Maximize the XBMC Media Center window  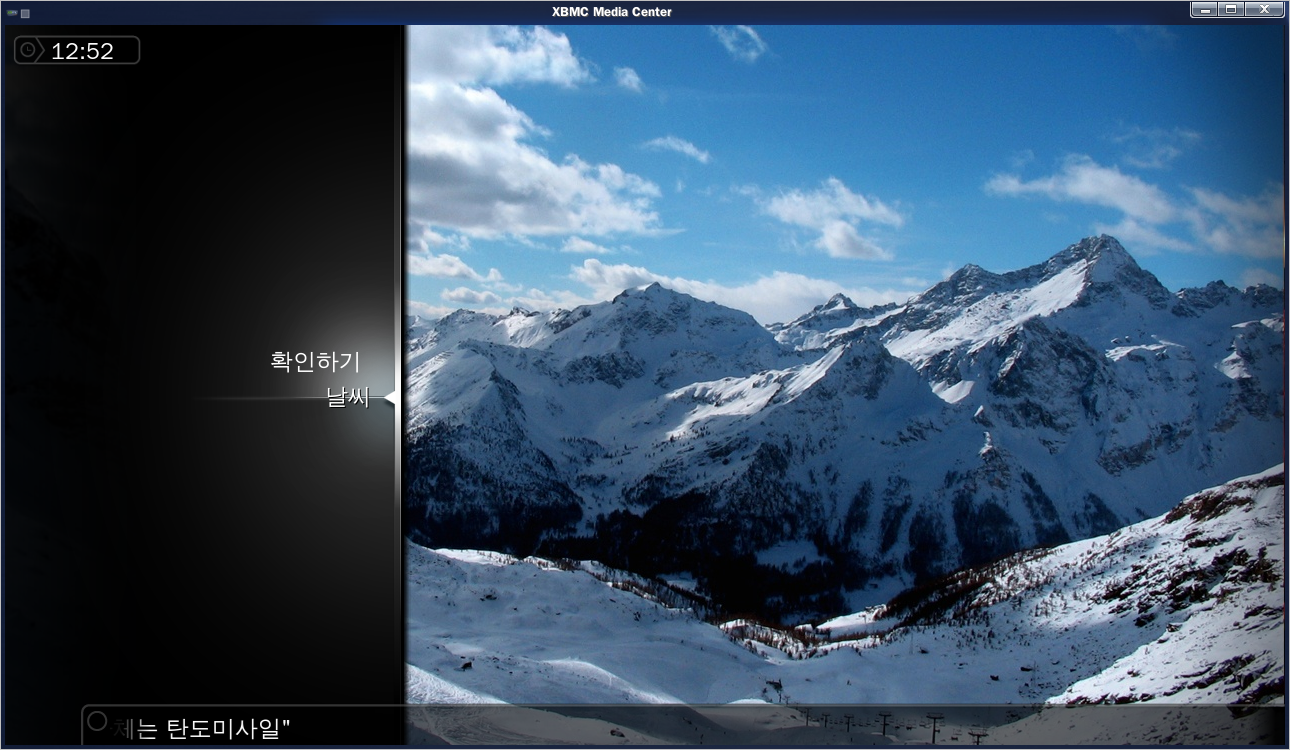point(1231,10)
